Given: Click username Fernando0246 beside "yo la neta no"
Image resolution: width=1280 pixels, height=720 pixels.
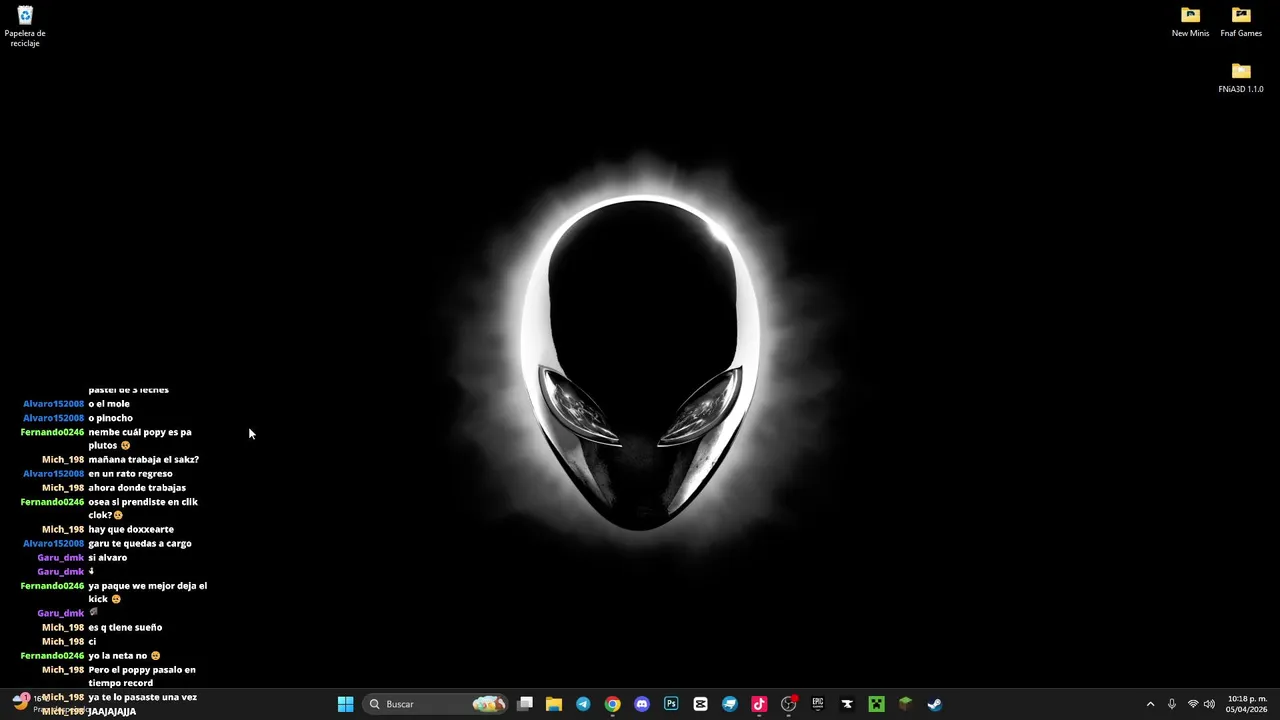Looking at the screenshot, I should tap(52, 656).
